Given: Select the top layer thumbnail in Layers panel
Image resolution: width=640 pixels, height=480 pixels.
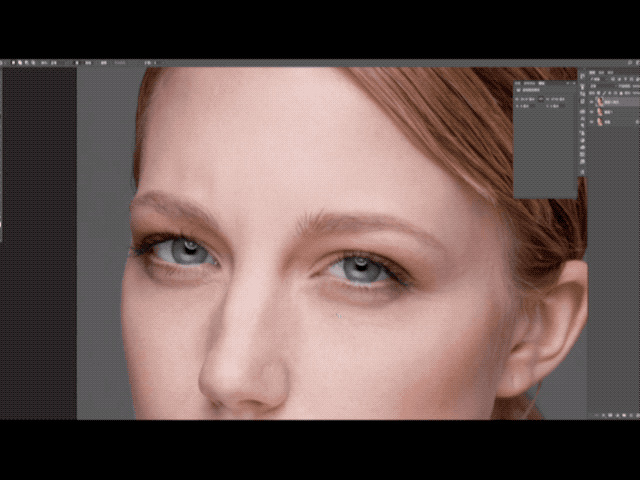Looking at the screenshot, I should pos(600,102).
